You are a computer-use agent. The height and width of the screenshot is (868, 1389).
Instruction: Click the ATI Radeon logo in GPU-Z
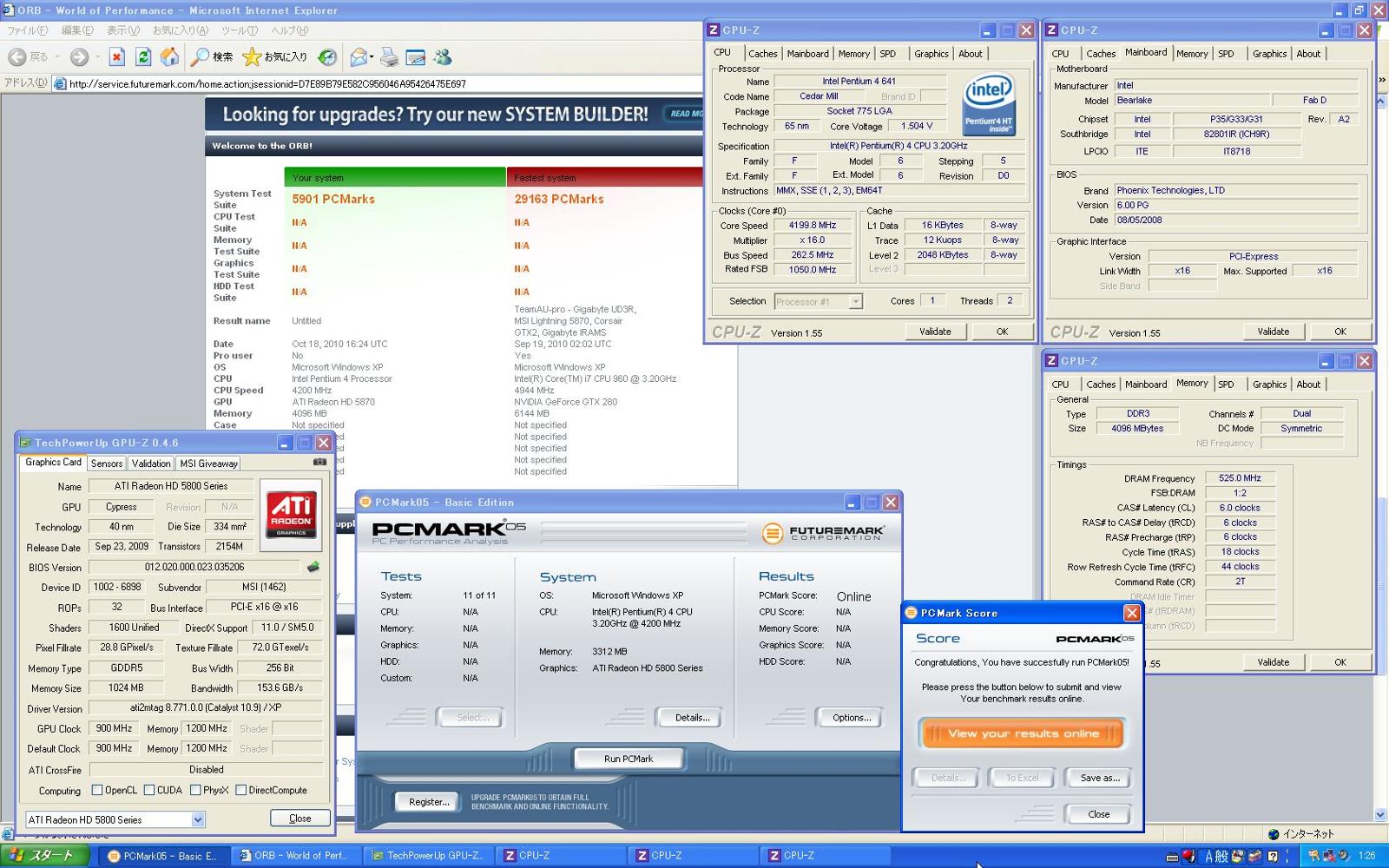(x=292, y=514)
